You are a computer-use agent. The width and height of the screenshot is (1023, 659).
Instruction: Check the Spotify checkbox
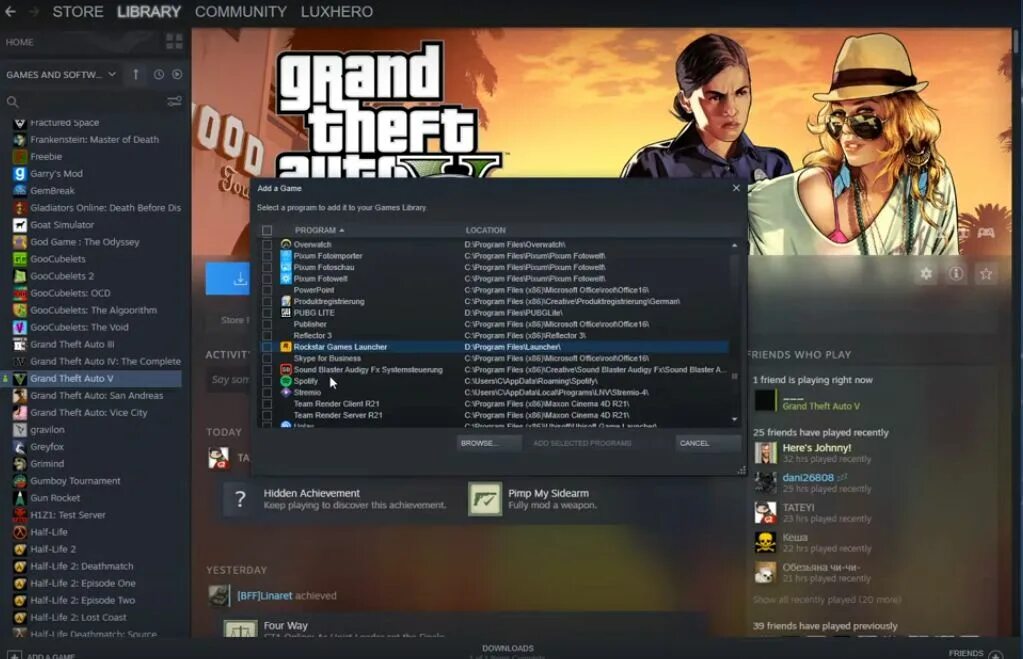point(267,381)
